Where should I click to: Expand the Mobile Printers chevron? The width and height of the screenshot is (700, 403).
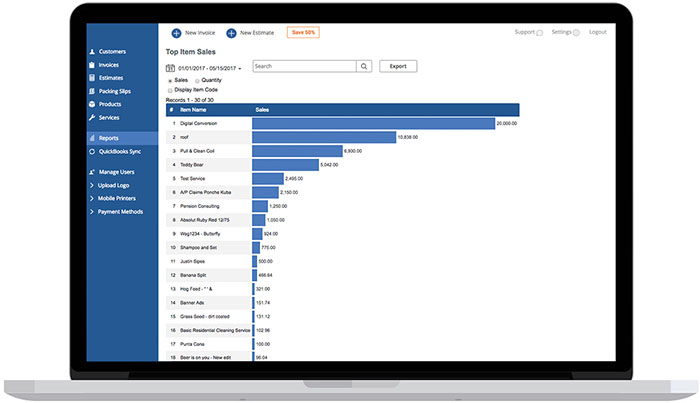pos(92,198)
